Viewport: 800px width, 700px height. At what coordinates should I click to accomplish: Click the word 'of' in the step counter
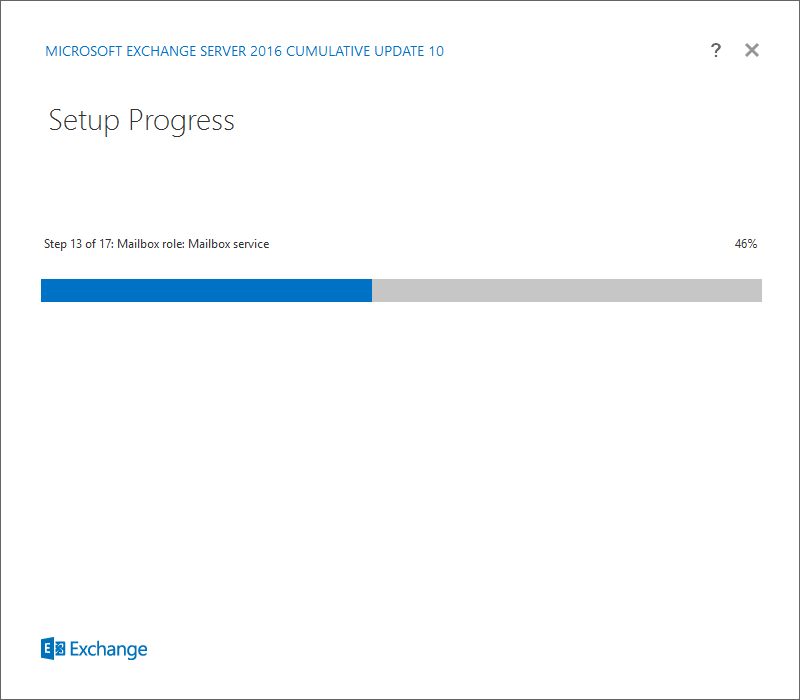tap(90, 244)
